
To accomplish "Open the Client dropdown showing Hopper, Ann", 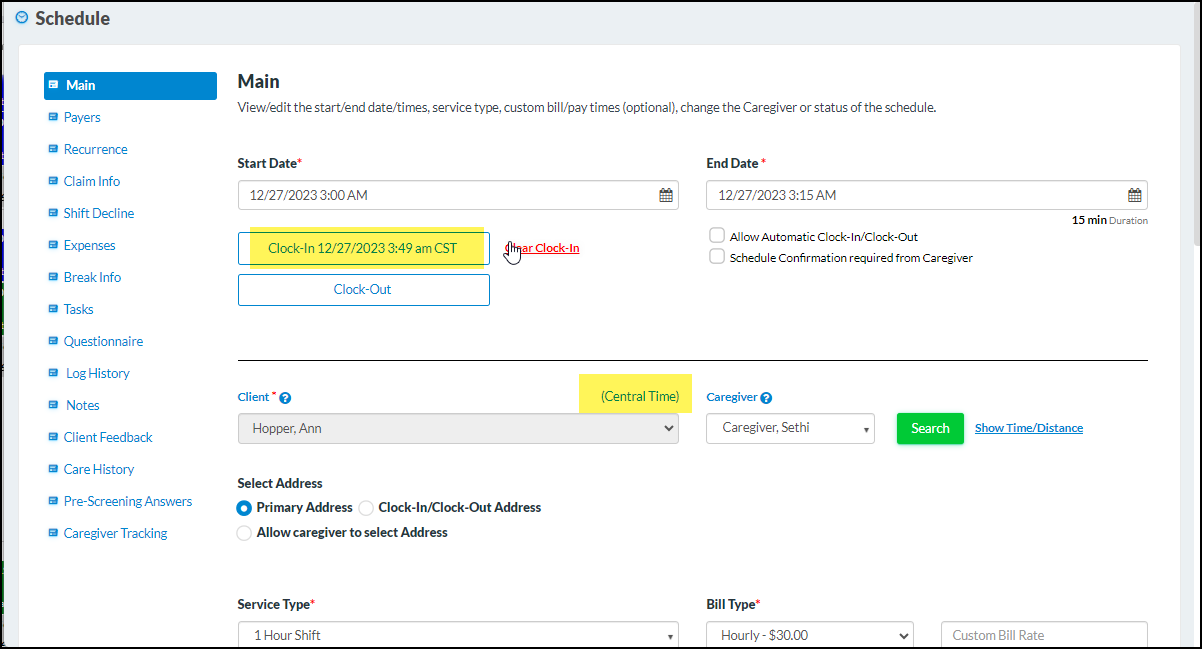I will point(457,428).
